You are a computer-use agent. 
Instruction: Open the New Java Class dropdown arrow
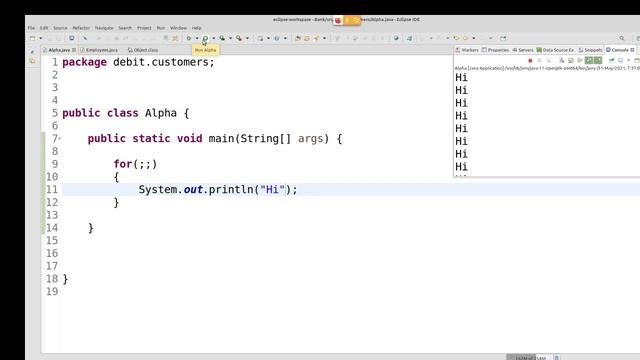[x=285, y=38]
